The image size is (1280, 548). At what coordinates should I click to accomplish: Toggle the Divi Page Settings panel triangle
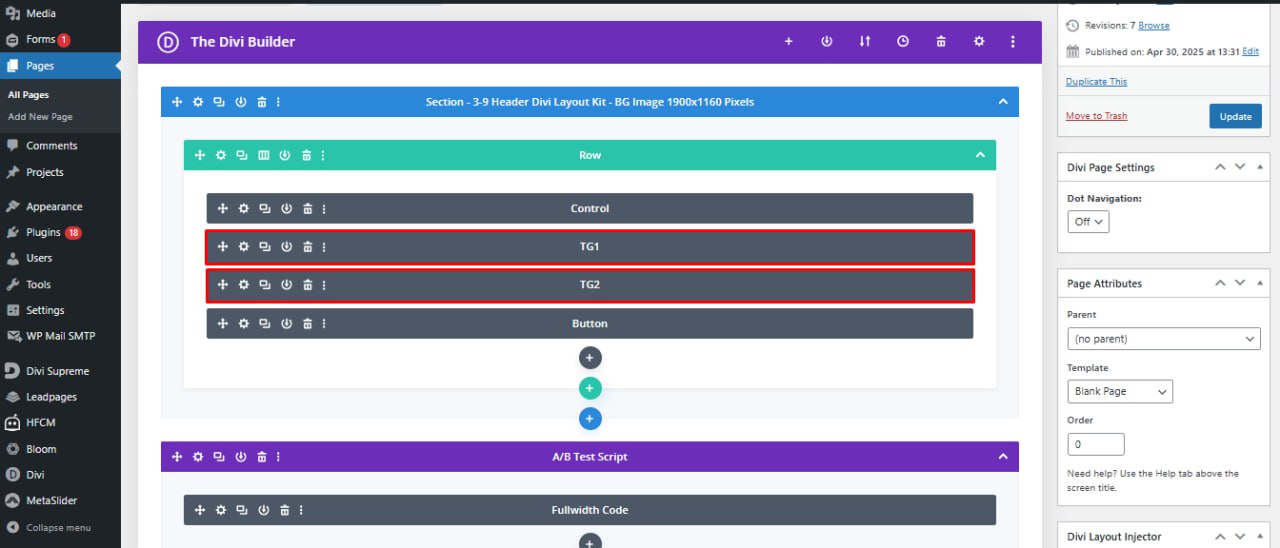1260,167
